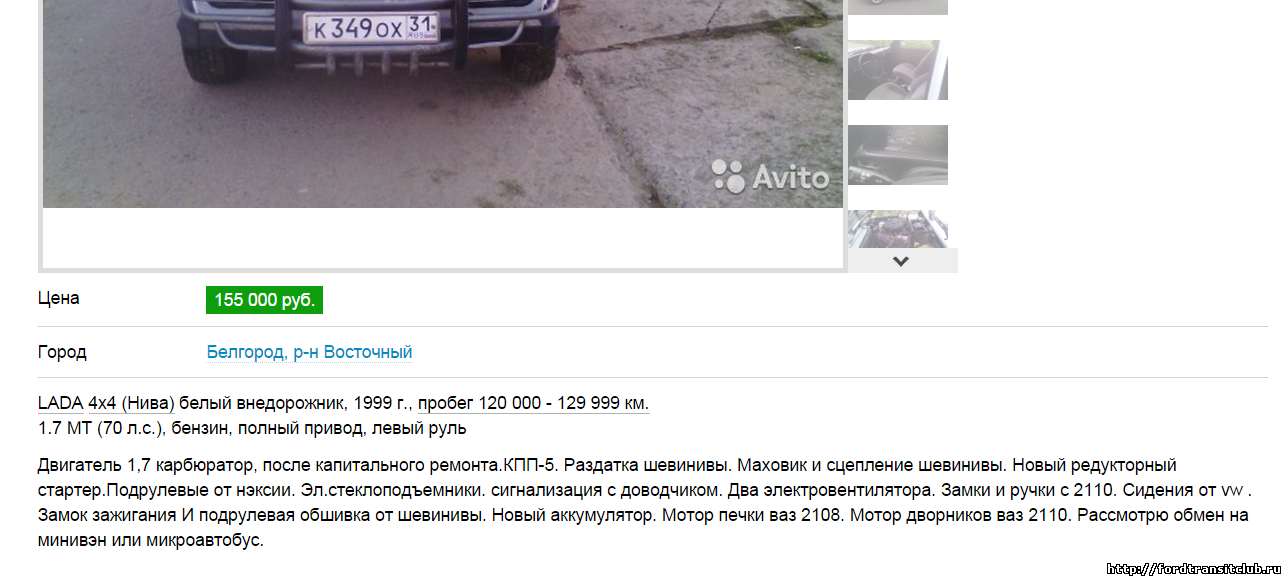Click the К349ОХ license plate in the photo
This screenshot has height=579, width=1286.
click(x=371, y=28)
